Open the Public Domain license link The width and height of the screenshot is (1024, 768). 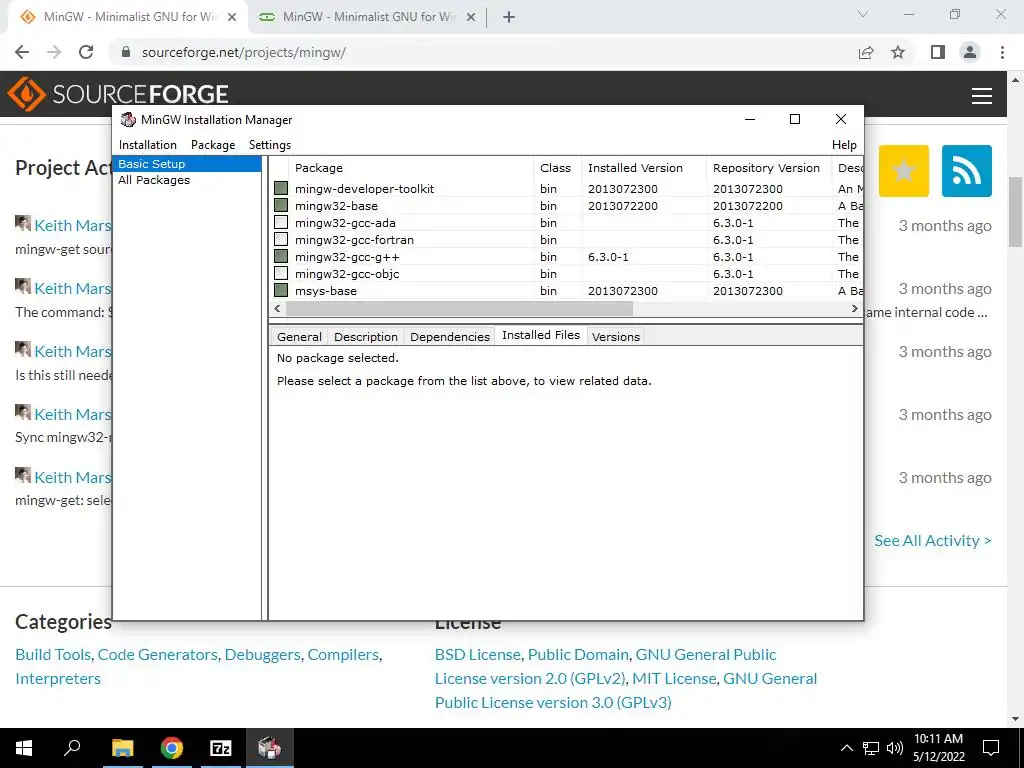pos(578,654)
